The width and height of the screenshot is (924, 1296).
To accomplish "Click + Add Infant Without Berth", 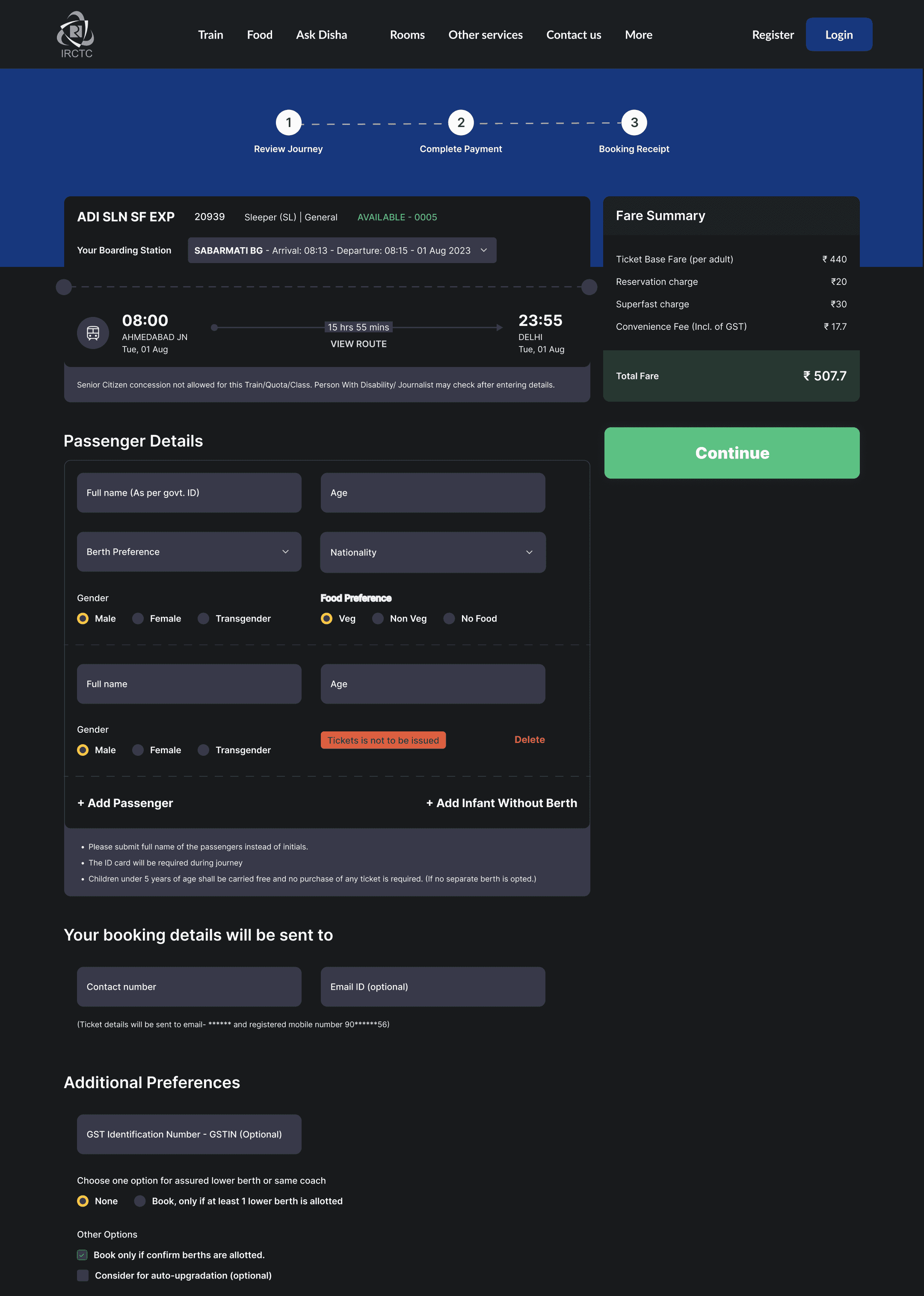I will click(501, 803).
